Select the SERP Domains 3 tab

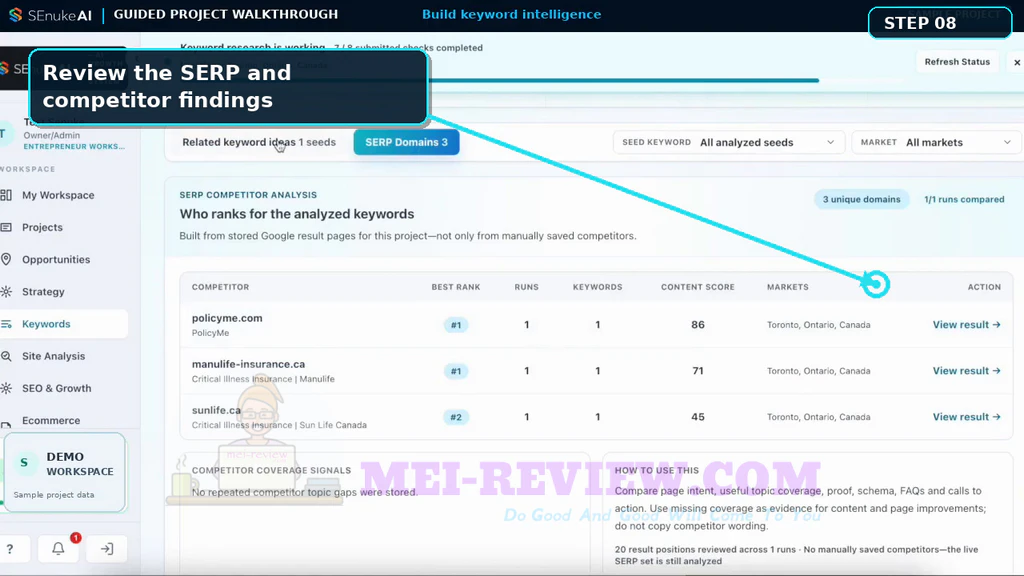406,142
